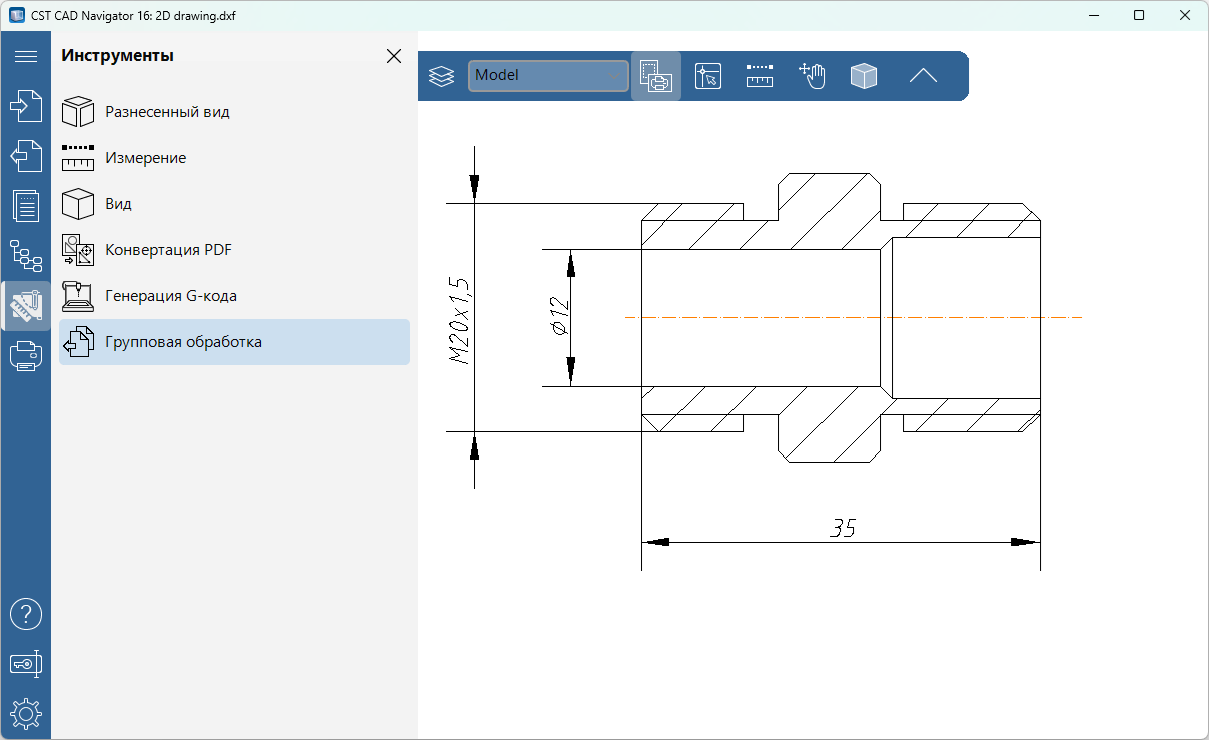Open help via the question mark icon
The height and width of the screenshot is (740, 1209).
pos(25,613)
